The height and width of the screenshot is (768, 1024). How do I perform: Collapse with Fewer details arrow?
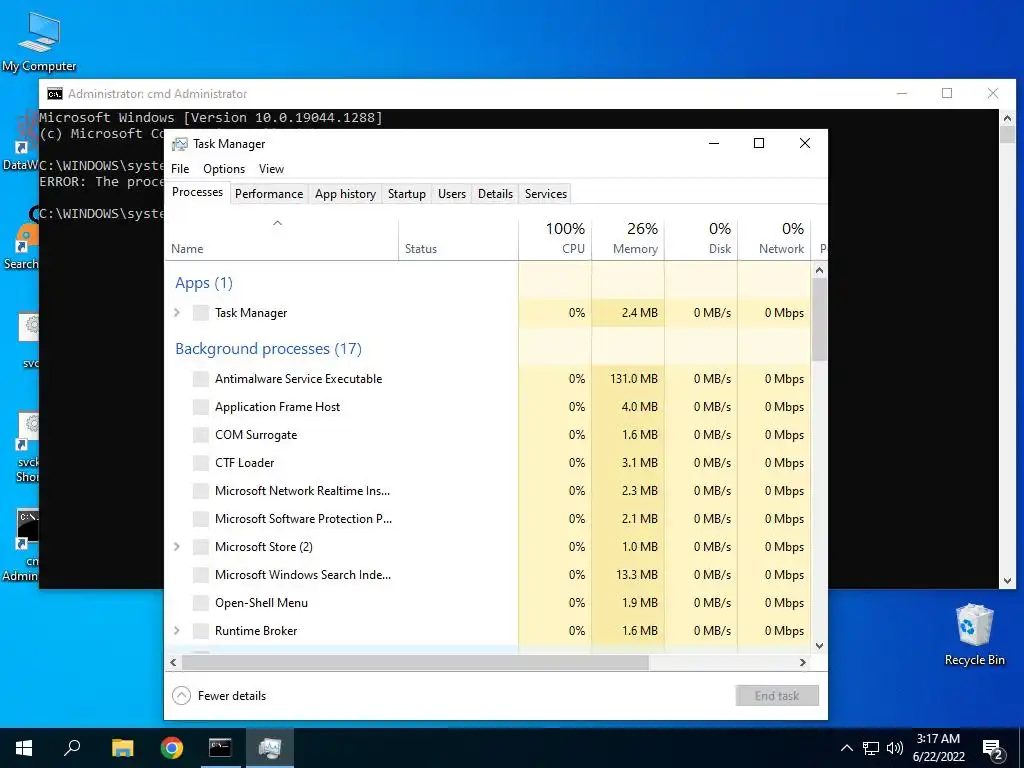coord(182,696)
